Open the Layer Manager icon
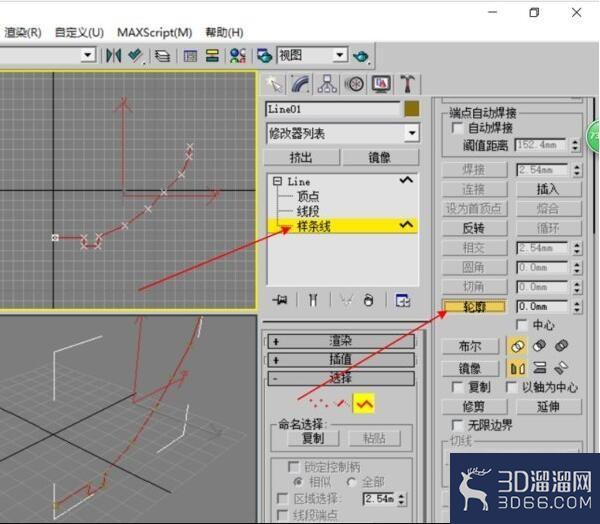 click(x=163, y=56)
